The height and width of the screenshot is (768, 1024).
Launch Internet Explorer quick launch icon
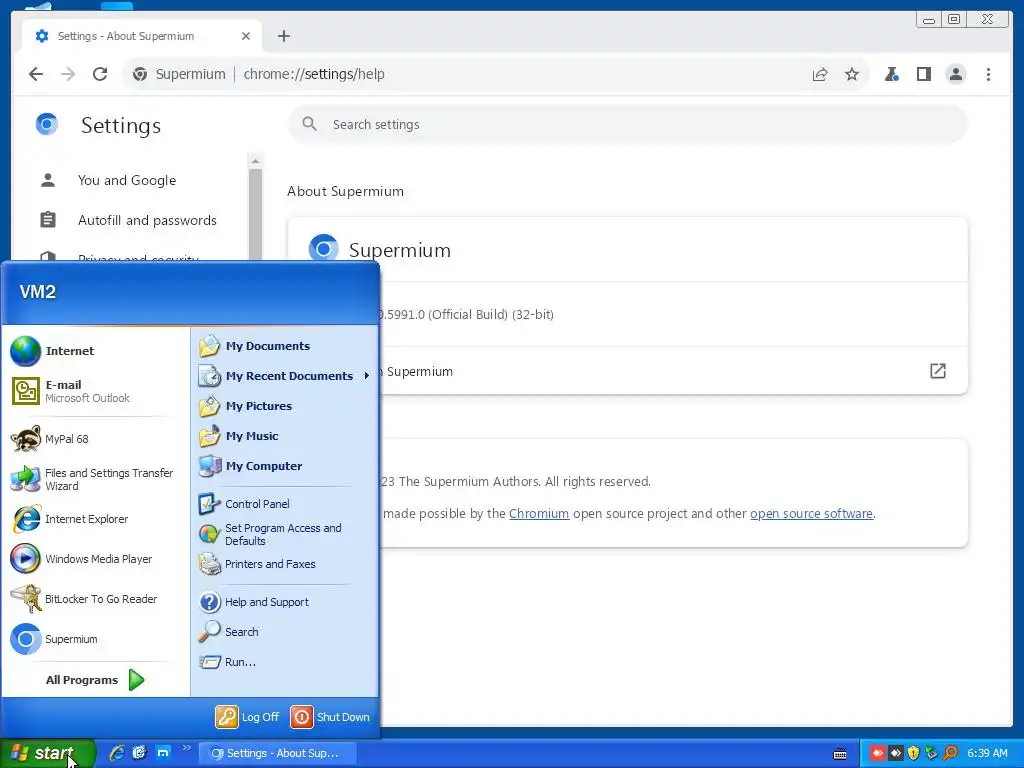coord(117,753)
